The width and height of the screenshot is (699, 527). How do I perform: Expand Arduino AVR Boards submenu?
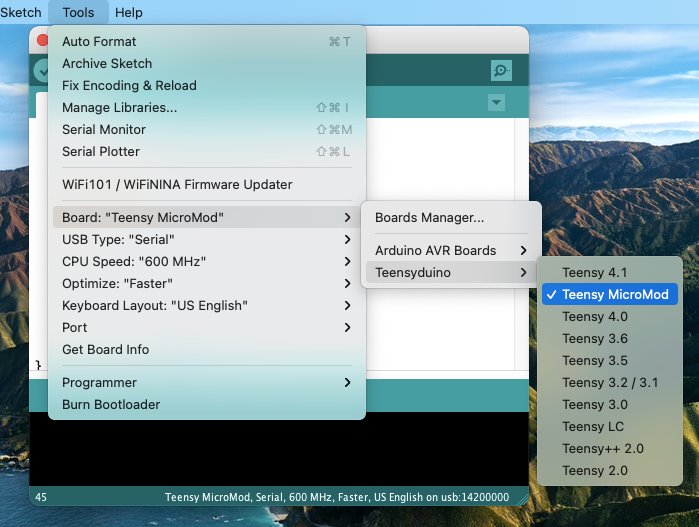click(x=451, y=250)
